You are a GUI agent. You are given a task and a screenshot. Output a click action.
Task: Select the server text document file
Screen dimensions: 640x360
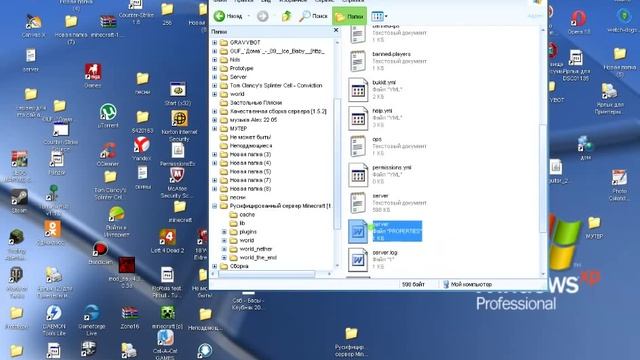pos(388,203)
